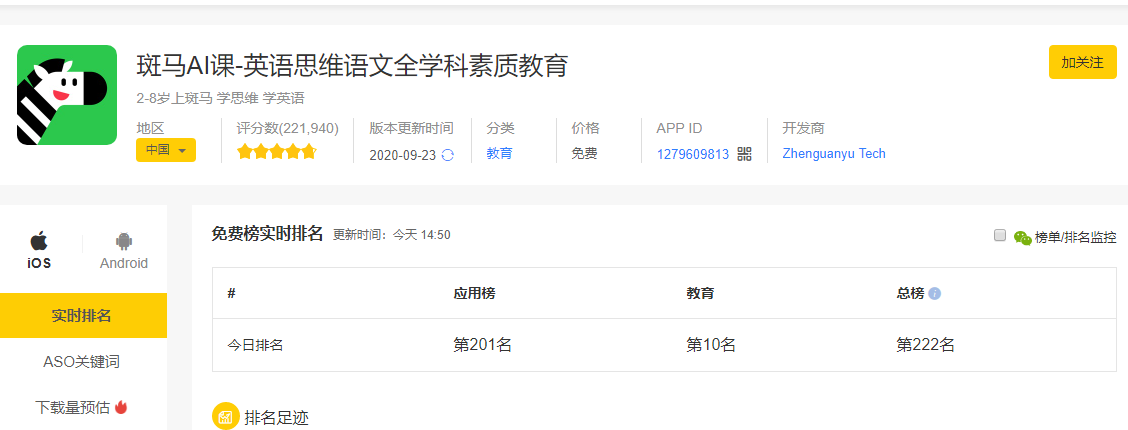Go to 下载量预估 in the sidebar
This screenshot has height=430, width=1128.
coord(72,408)
